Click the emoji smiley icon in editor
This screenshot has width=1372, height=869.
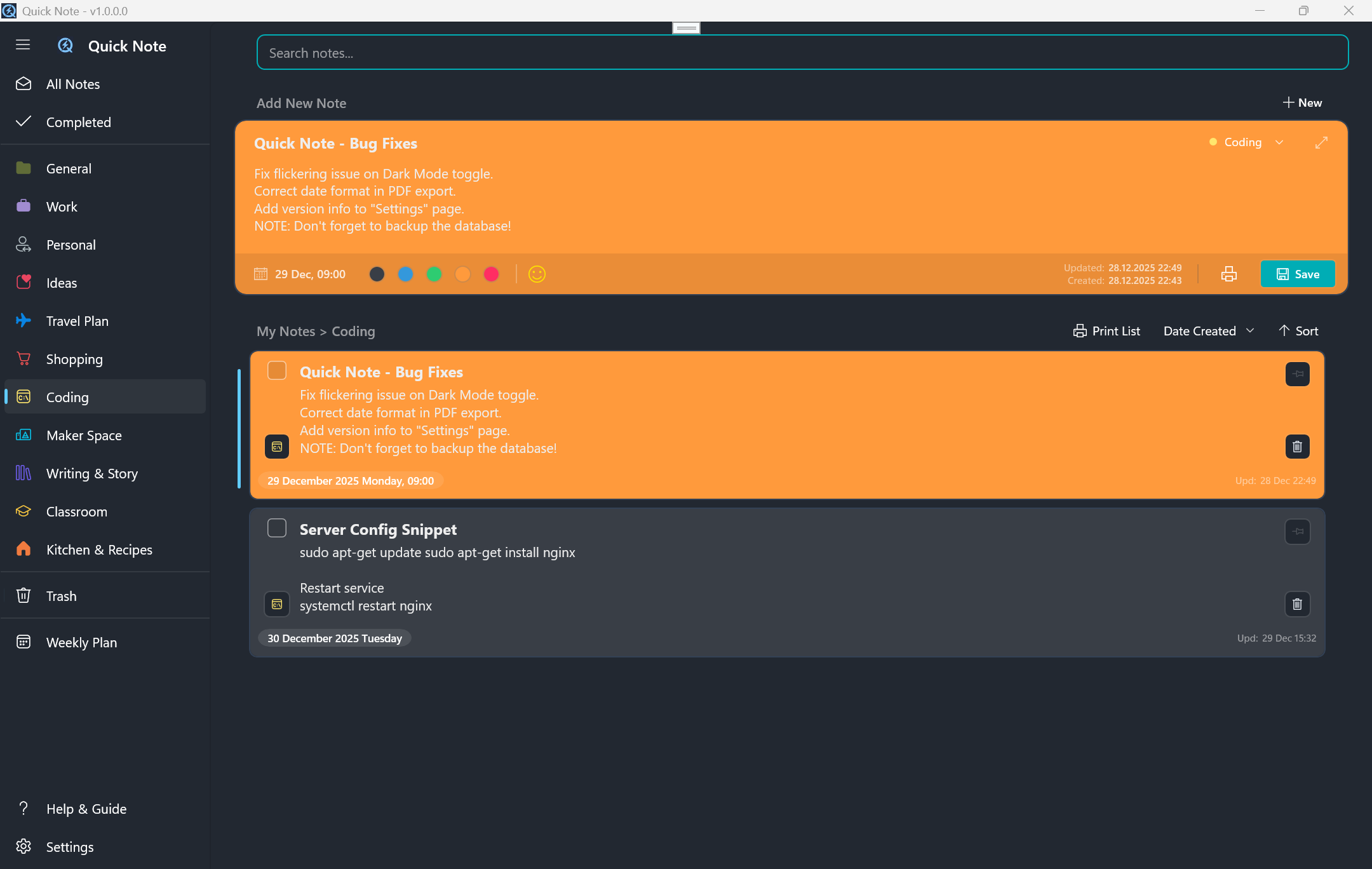click(x=537, y=274)
